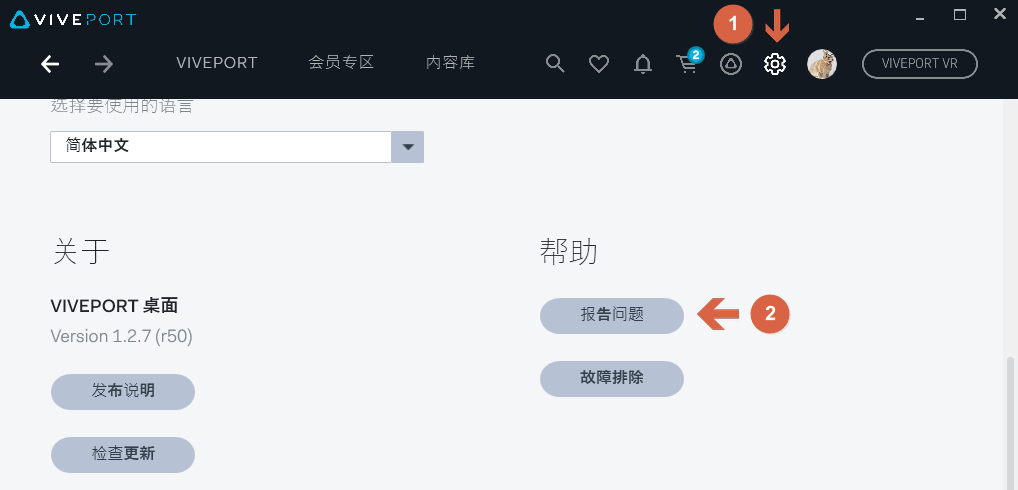This screenshot has width=1018, height=490.
Task: Expand the language dropdown arrow
Action: (x=408, y=147)
